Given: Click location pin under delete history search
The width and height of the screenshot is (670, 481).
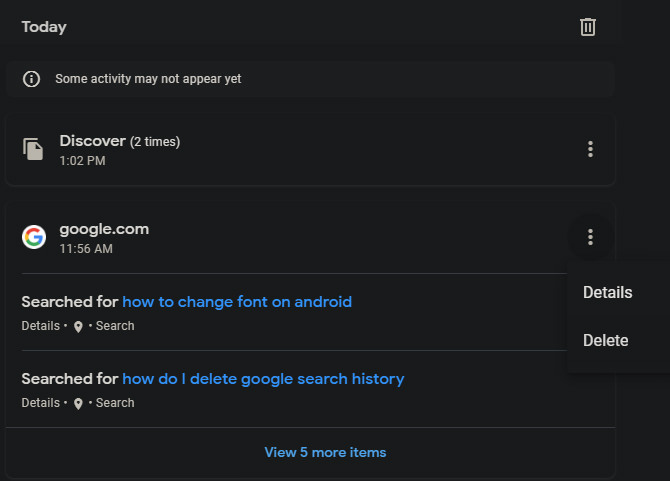Looking at the screenshot, I should point(78,404).
